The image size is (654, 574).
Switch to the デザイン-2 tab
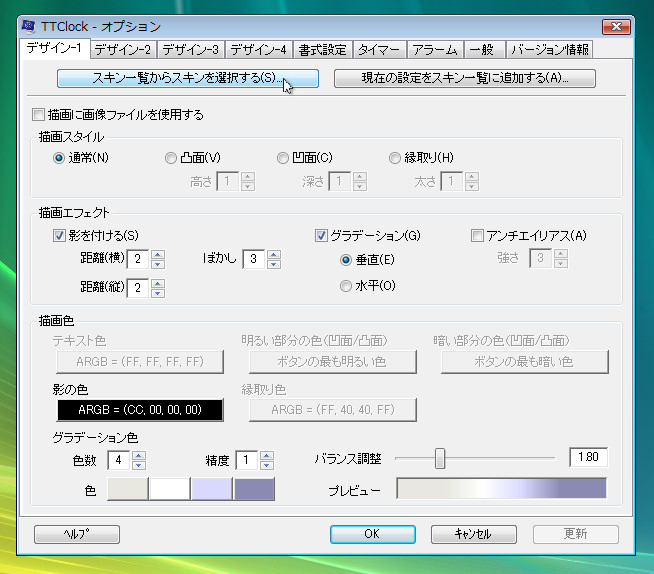[123, 50]
